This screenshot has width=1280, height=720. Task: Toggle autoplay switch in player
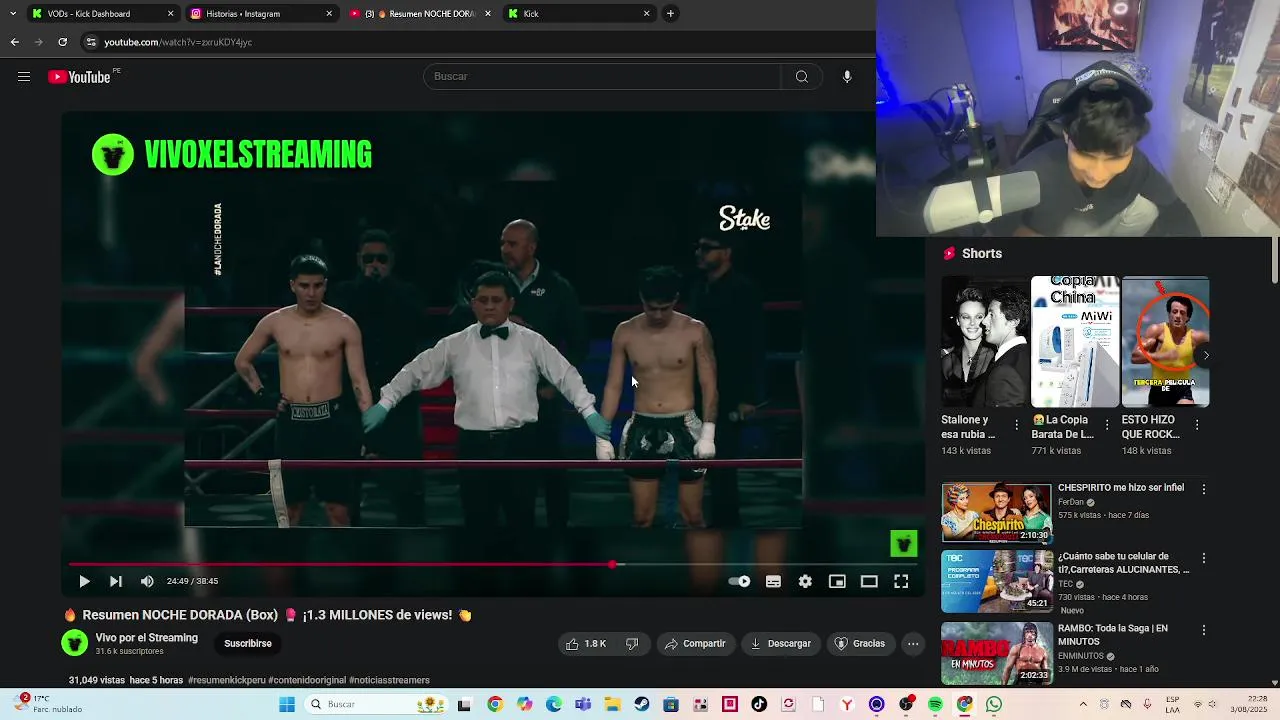coord(740,581)
